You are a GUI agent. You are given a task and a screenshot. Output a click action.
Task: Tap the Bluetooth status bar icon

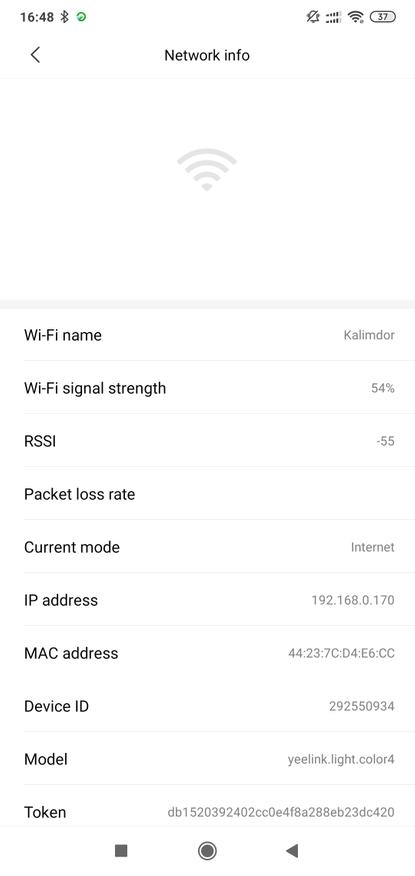[x=65, y=17]
